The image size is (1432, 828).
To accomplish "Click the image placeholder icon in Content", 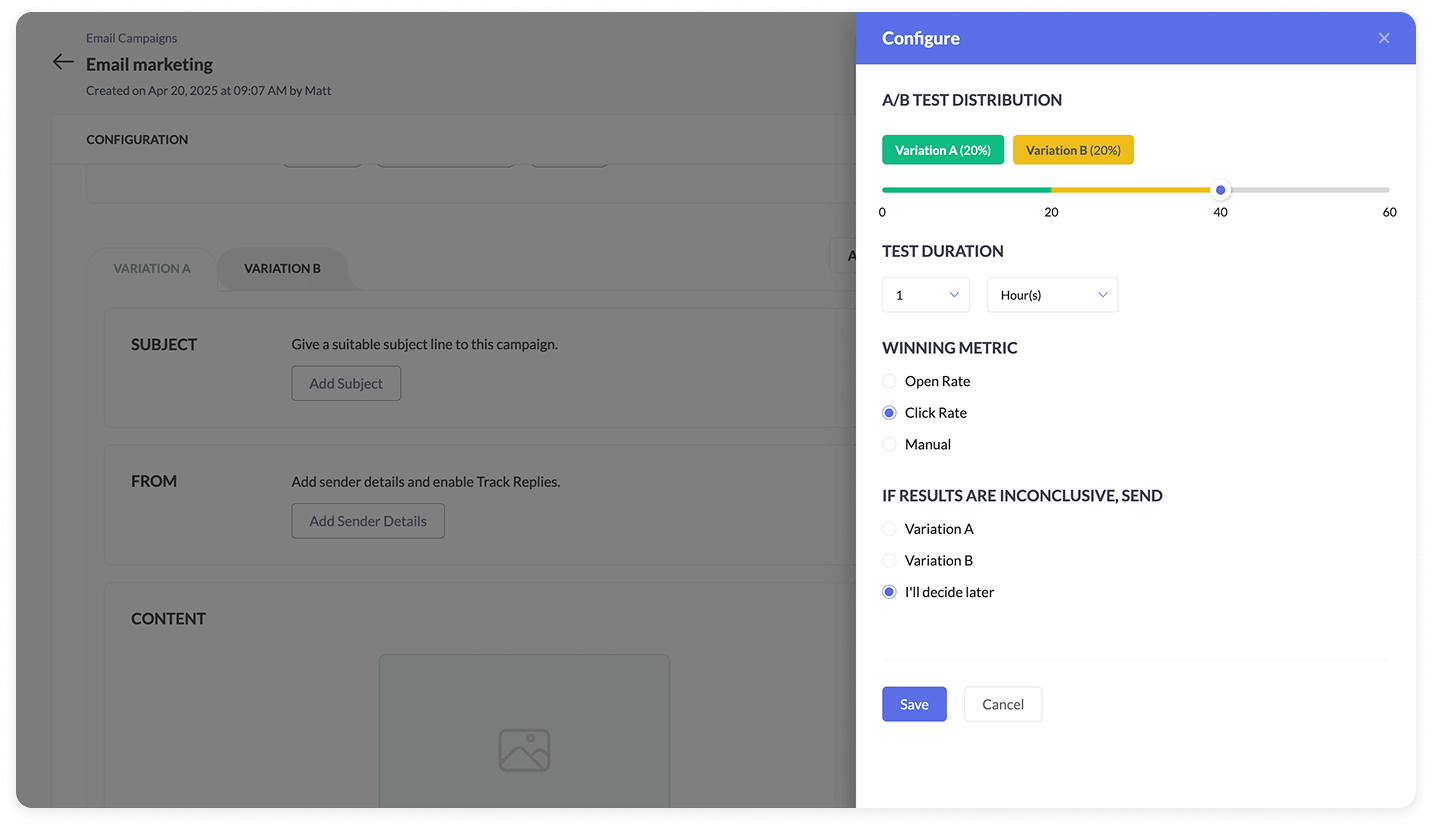I will pyautogui.click(x=524, y=750).
